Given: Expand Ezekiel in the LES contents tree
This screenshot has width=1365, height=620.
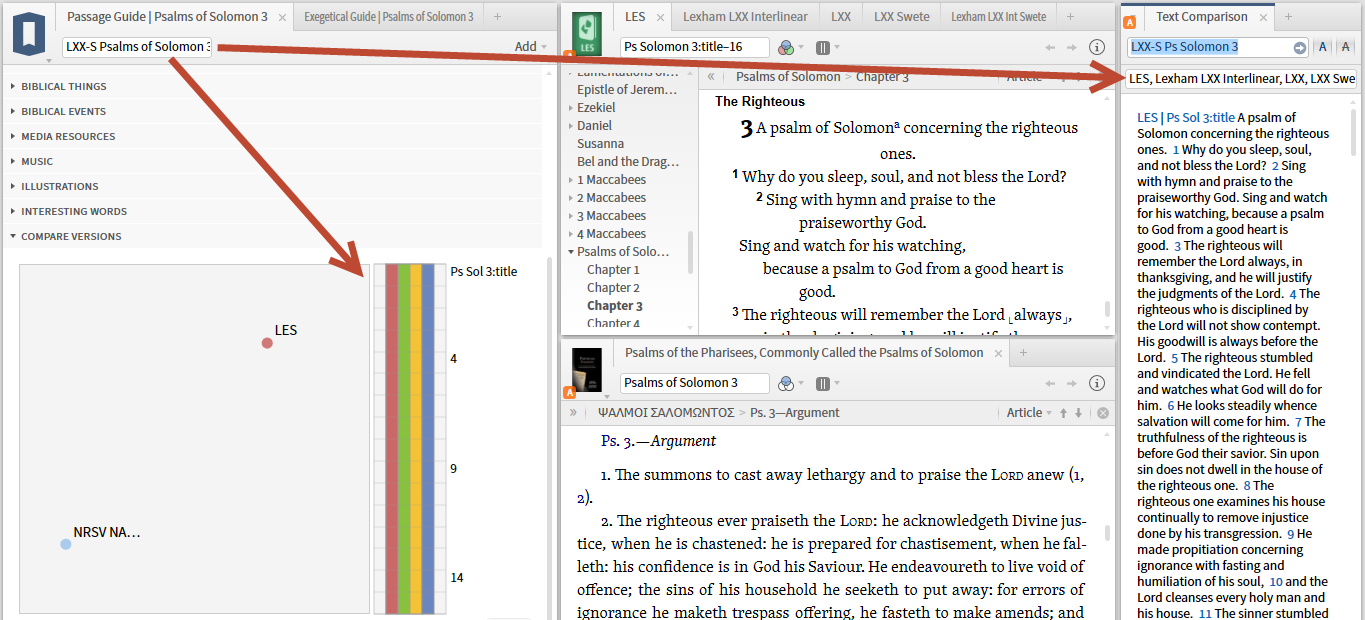Looking at the screenshot, I should [x=571, y=108].
